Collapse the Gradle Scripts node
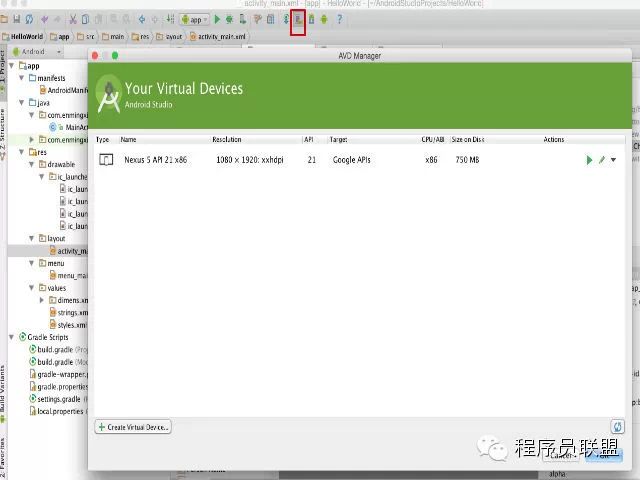This screenshot has height=480, width=640. point(12,337)
